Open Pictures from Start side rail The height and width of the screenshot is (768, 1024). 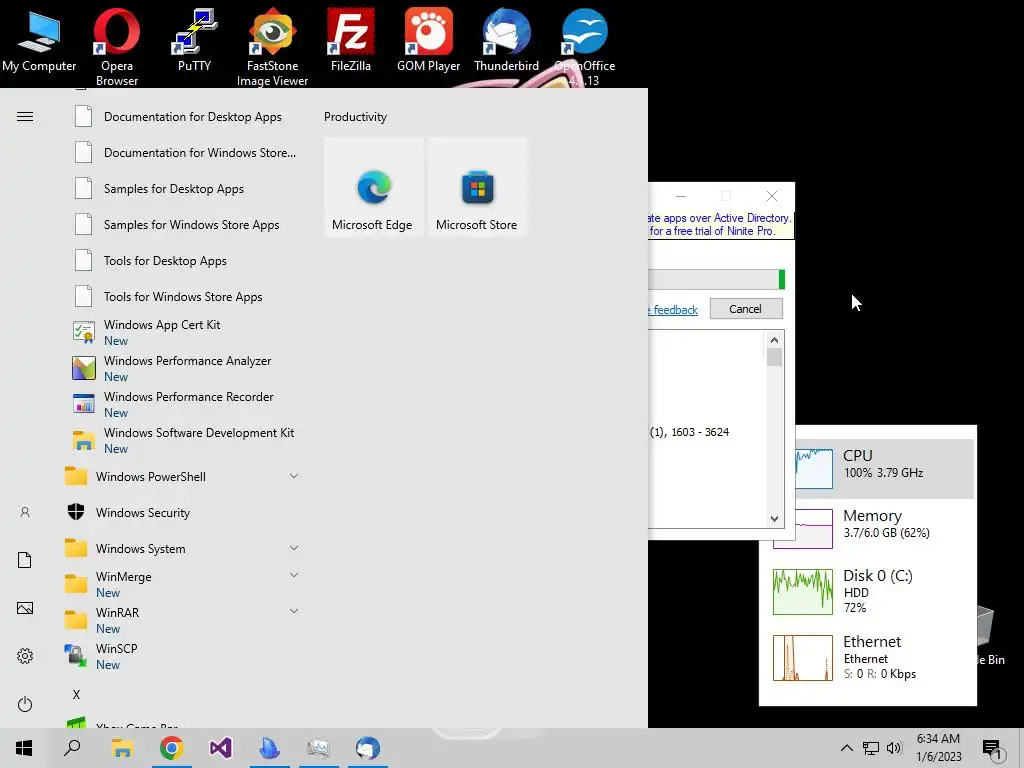(x=25, y=608)
